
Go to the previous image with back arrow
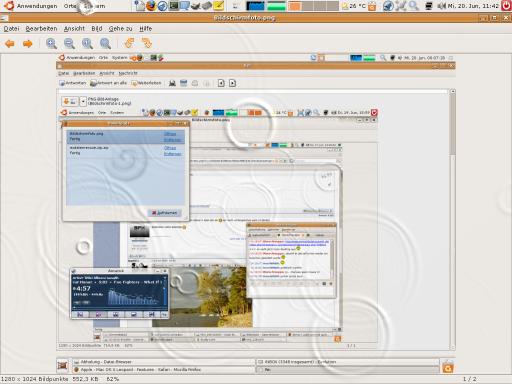(x=10, y=43)
